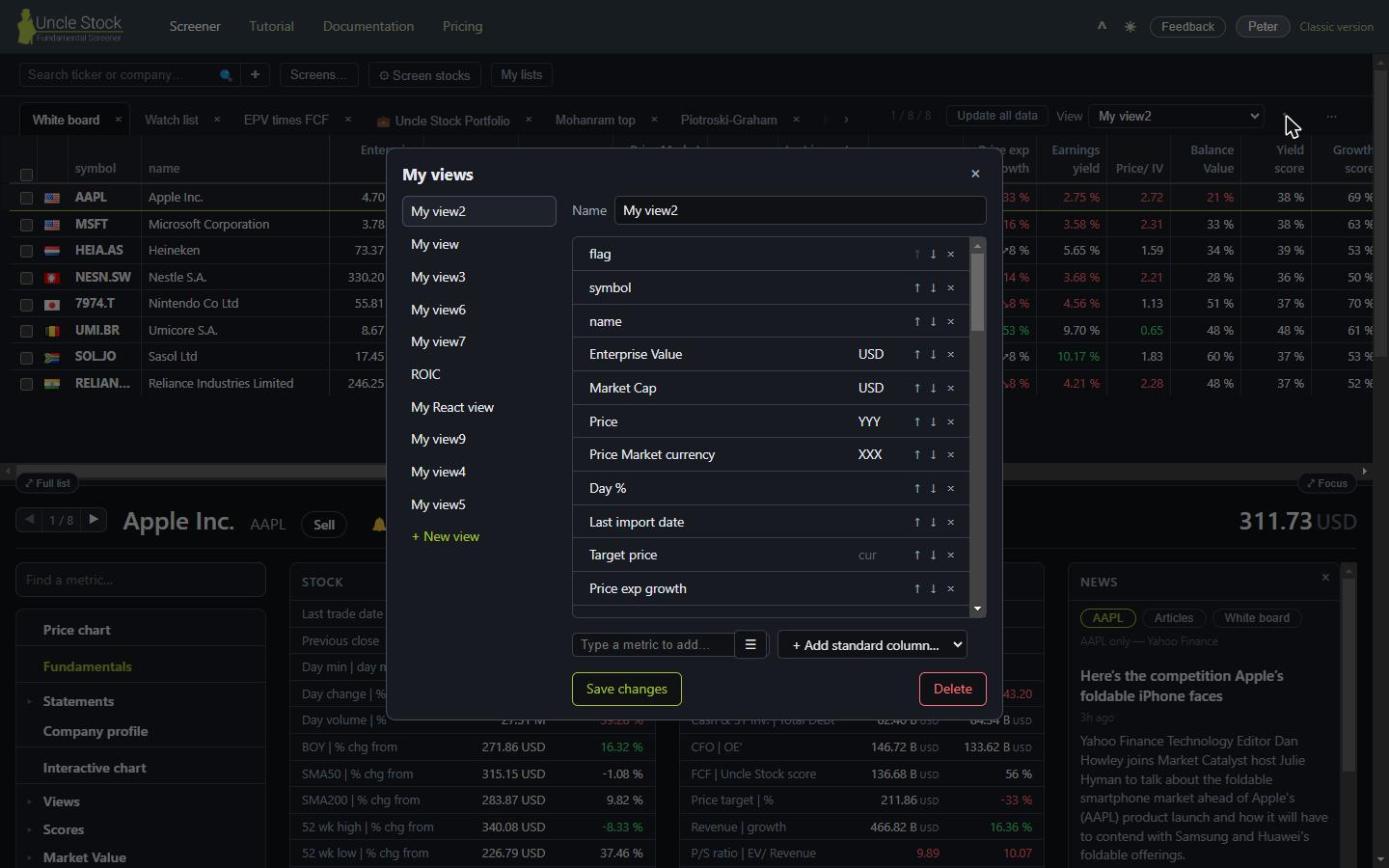Screen dimensions: 1389x868
Task: Check the HEIA.AS row checkbox
Action: point(27,251)
